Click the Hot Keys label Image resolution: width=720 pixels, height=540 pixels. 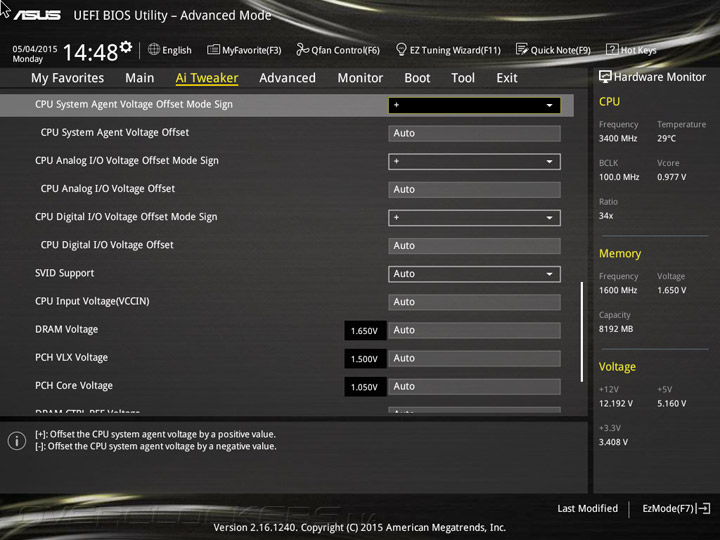(638, 50)
